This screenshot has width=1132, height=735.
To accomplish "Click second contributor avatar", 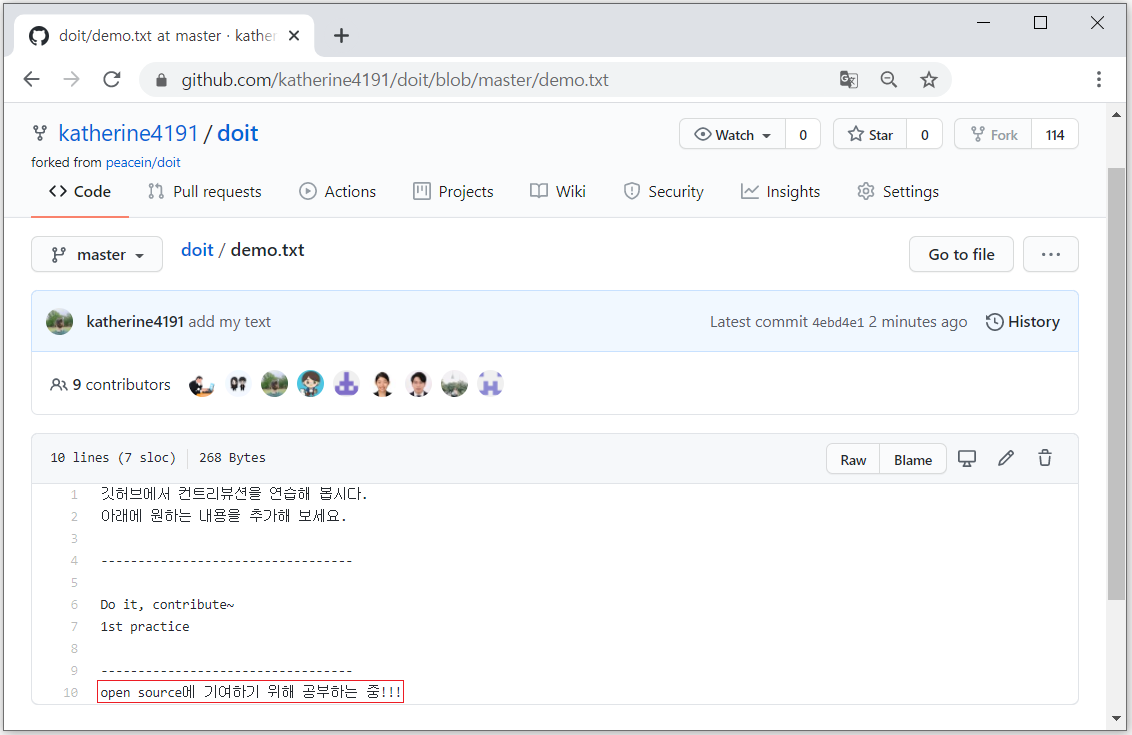I will click(x=238, y=385).
